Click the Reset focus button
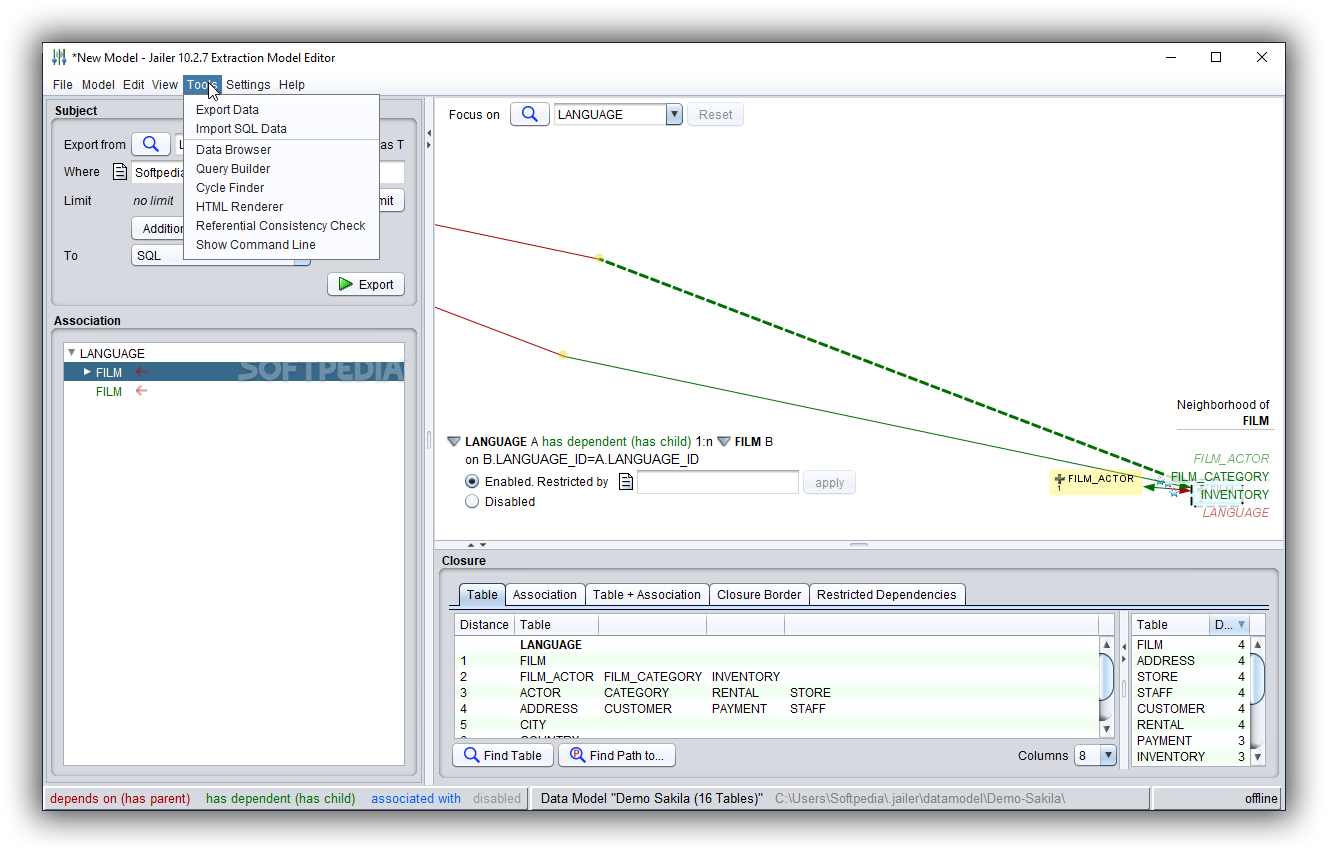The image size is (1328, 853). 716,114
